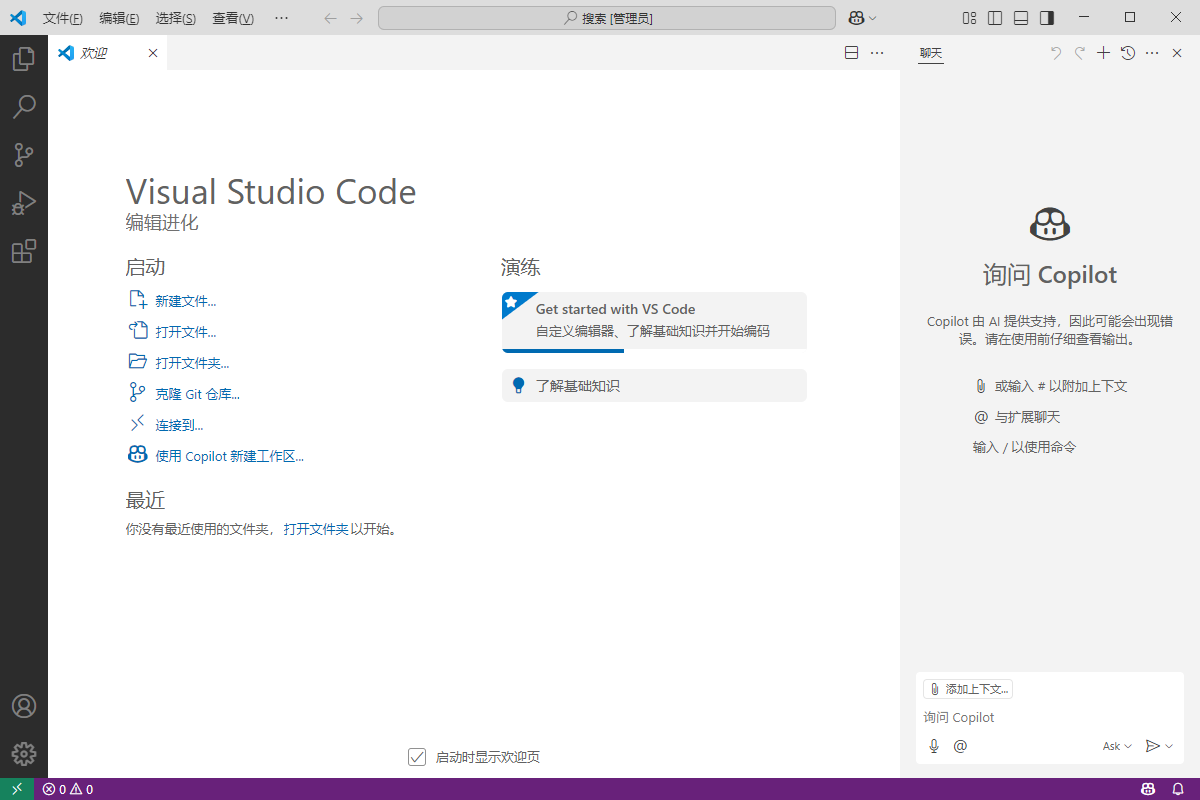Click the Copilot icon in title bar
1200x800 pixels.
tap(857, 18)
